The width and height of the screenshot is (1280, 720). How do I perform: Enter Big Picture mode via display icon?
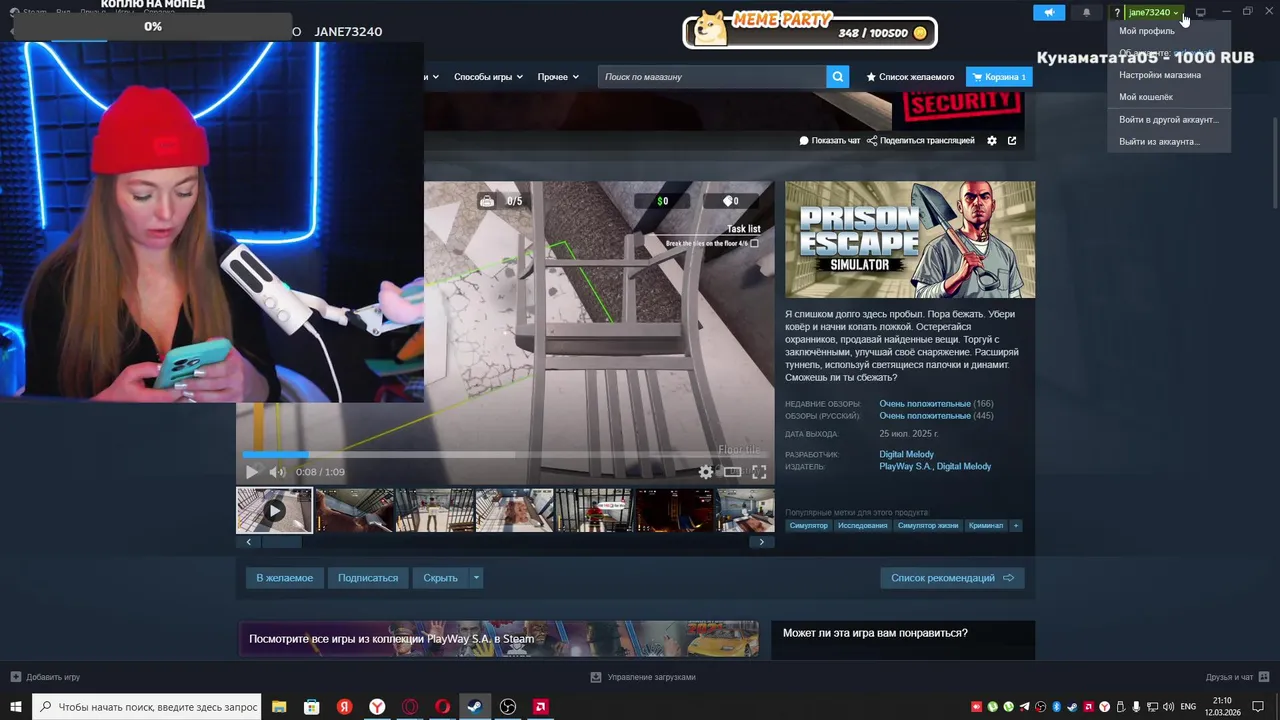[x=1201, y=12]
